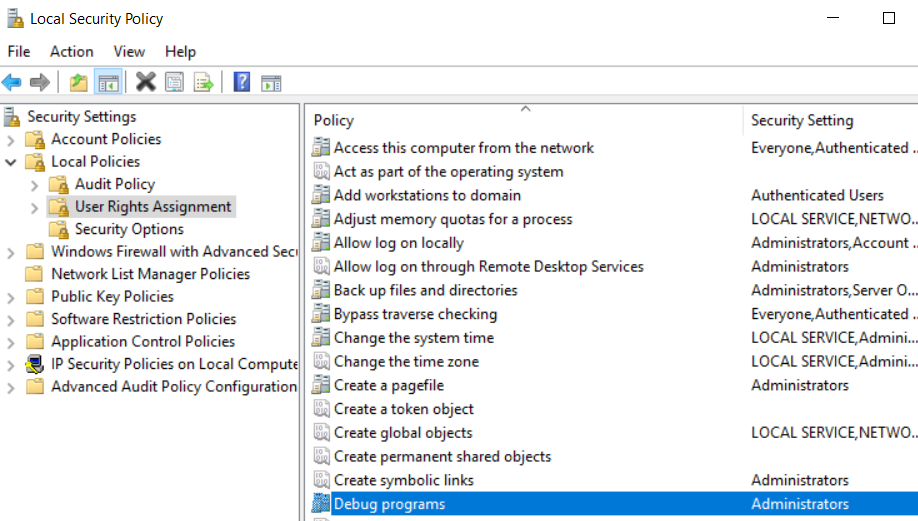
Task: Expand the Account Policies node
Action: [11, 139]
